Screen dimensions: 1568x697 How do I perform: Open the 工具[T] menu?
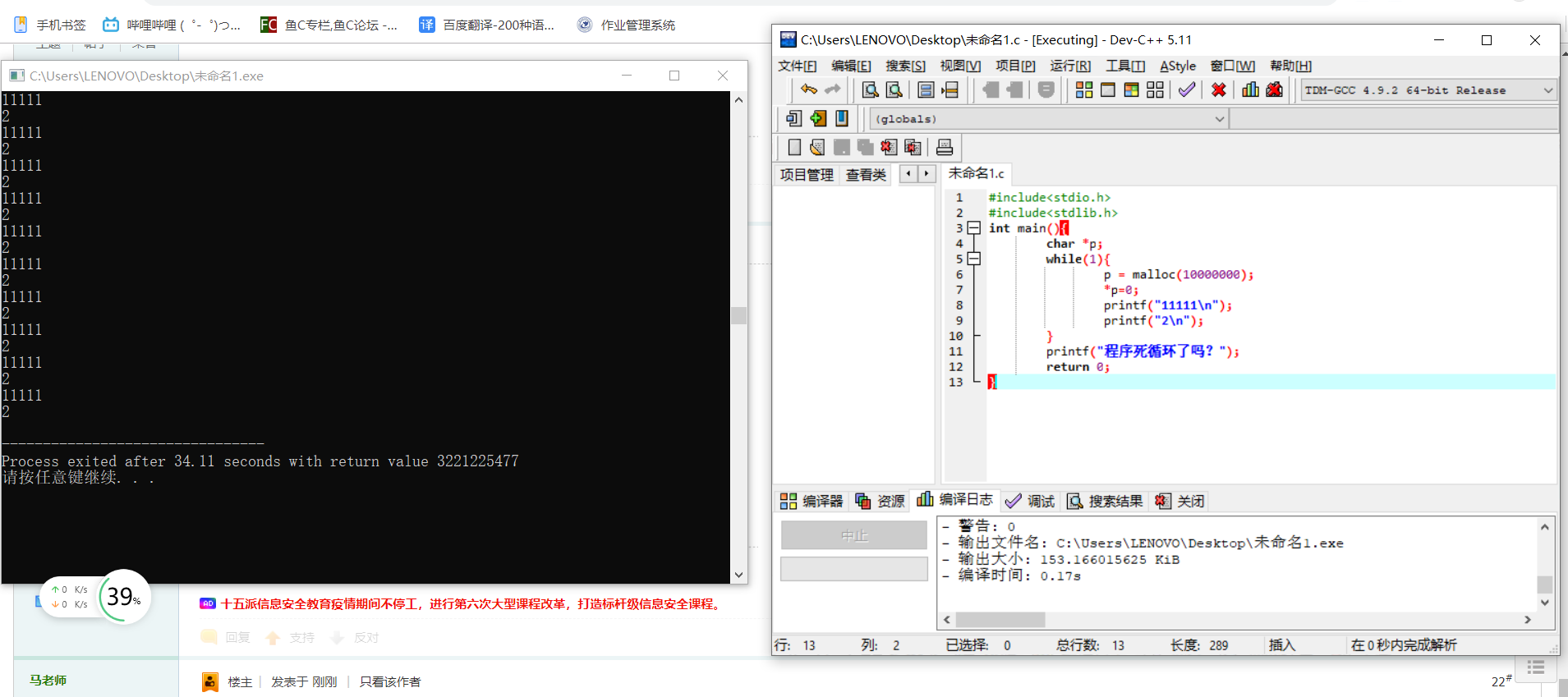coord(1125,66)
